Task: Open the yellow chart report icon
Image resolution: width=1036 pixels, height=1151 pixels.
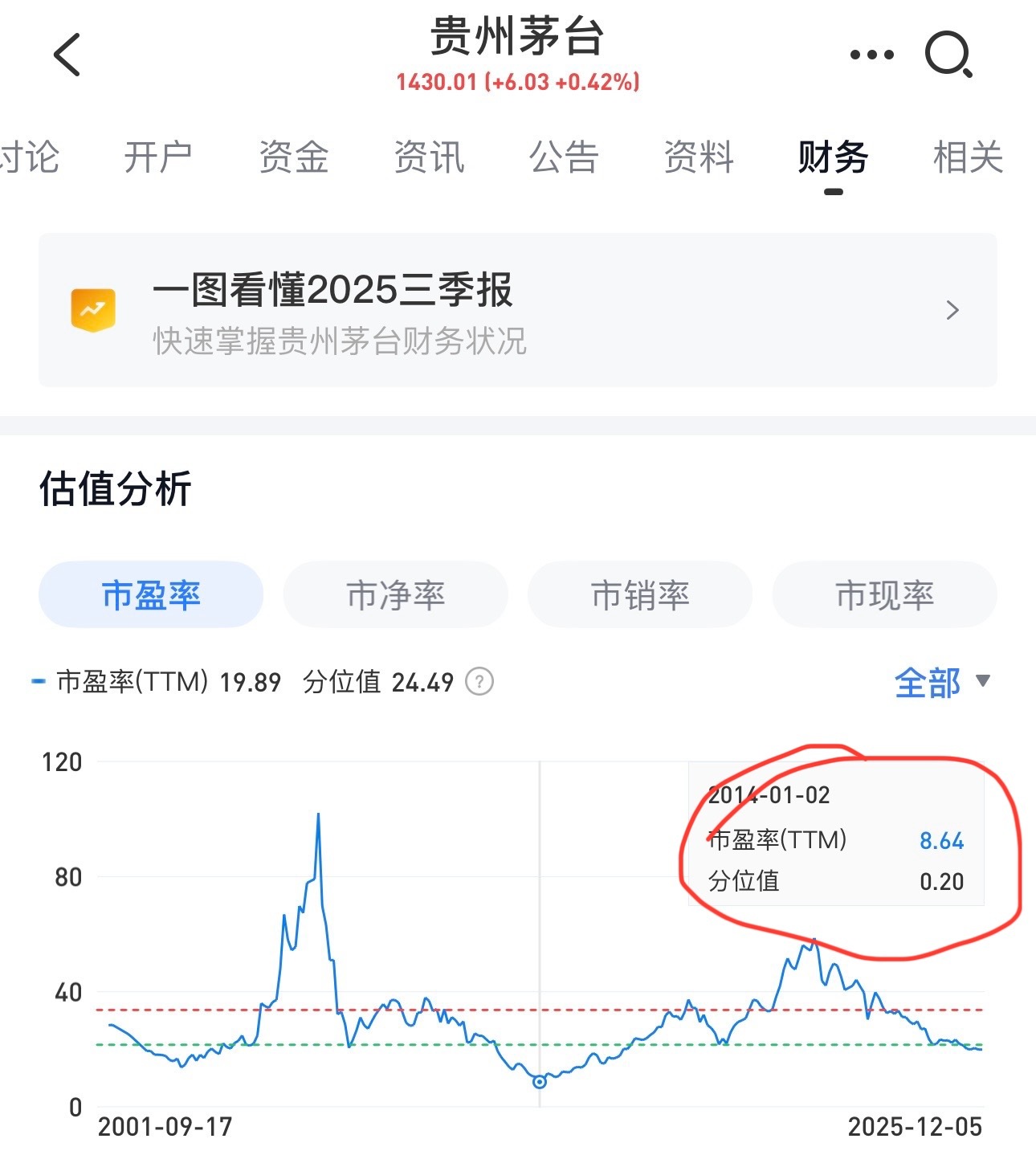Action: tap(93, 310)
